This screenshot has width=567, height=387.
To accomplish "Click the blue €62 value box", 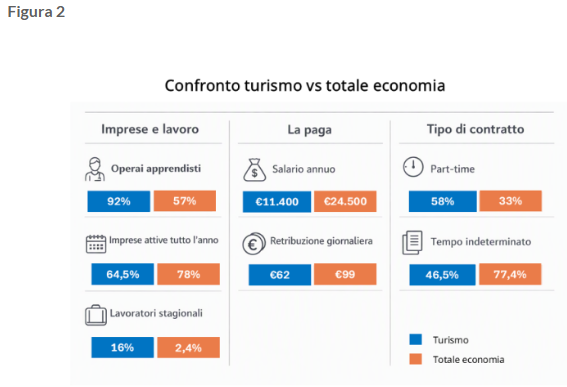I will click(x=280, y=275).
